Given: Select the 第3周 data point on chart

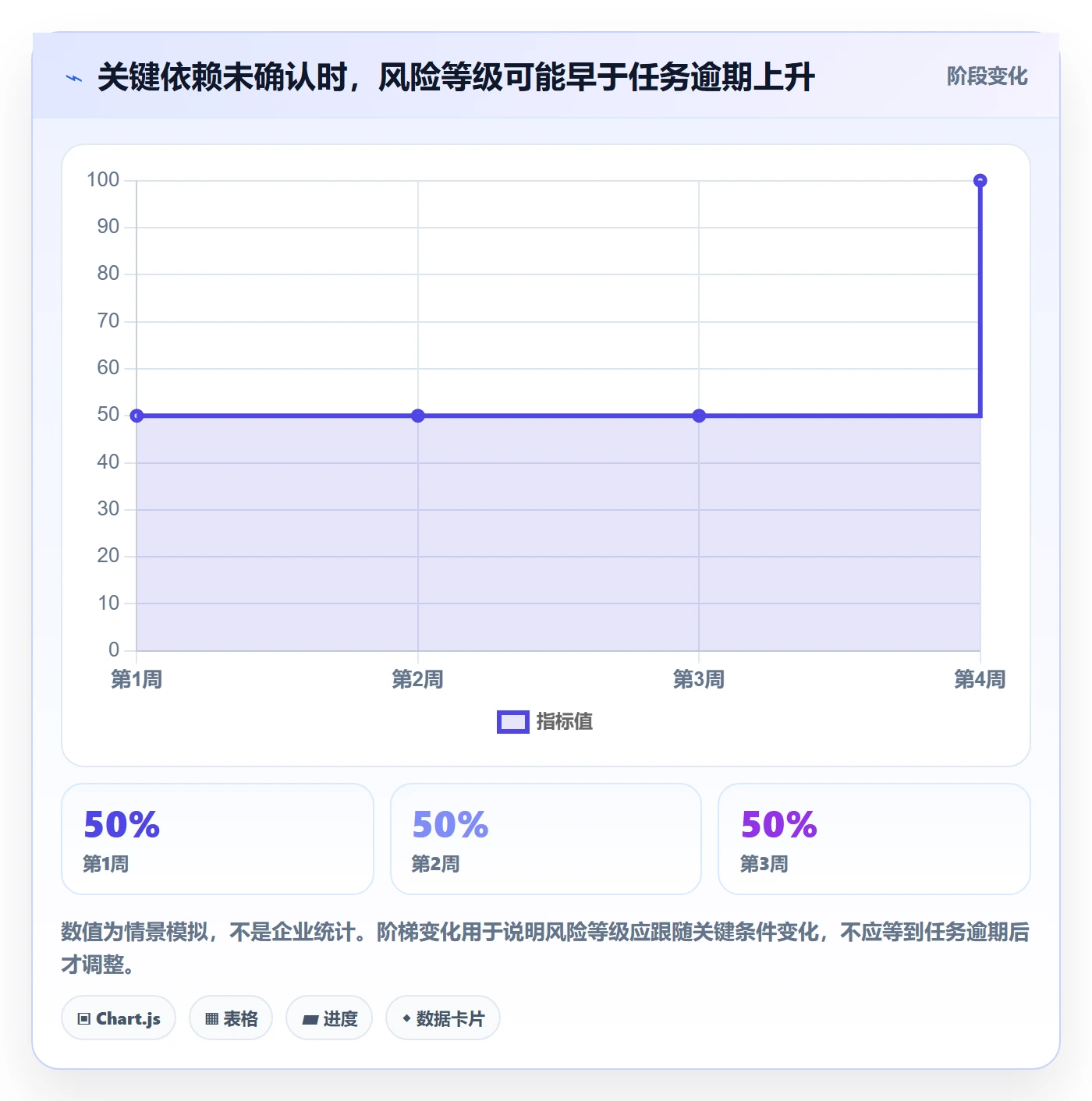Looking at the screenshot, I should [699, 416].
